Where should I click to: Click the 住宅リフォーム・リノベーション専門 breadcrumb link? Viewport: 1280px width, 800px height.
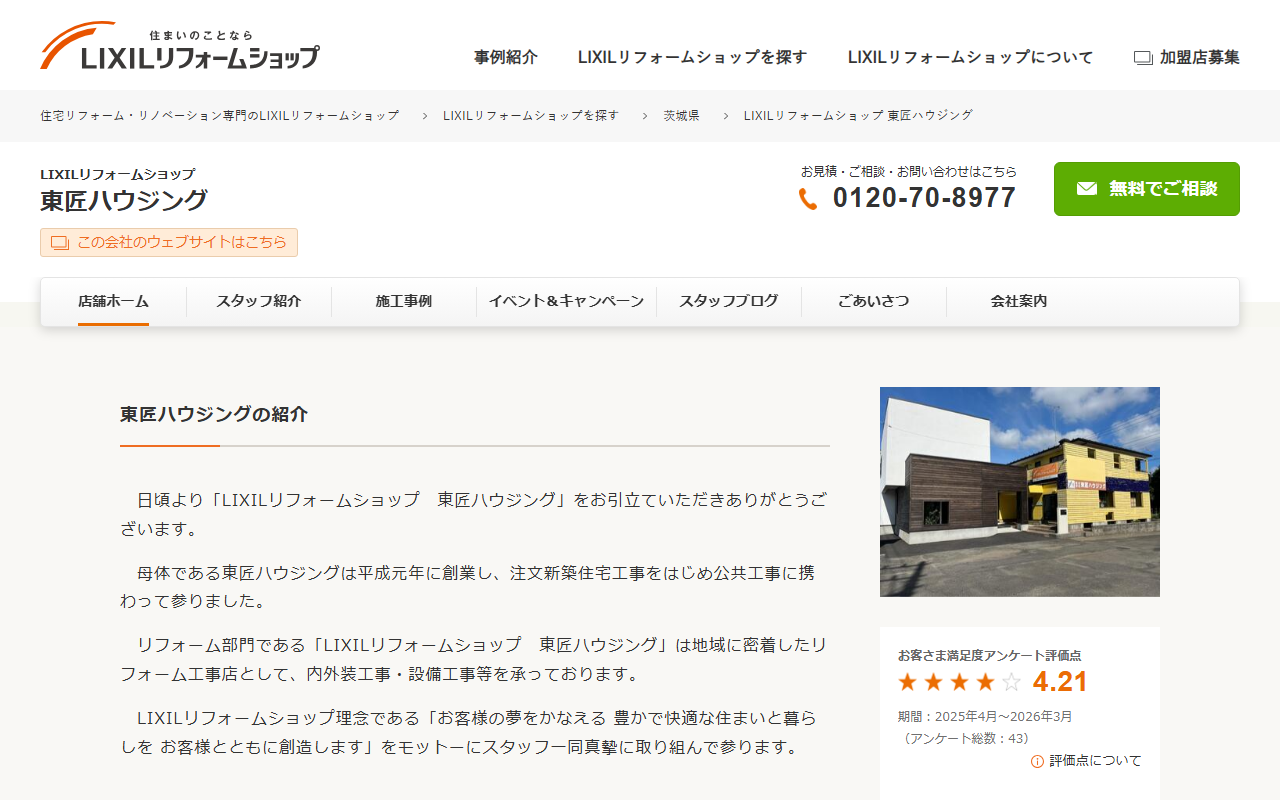(220, 116)
